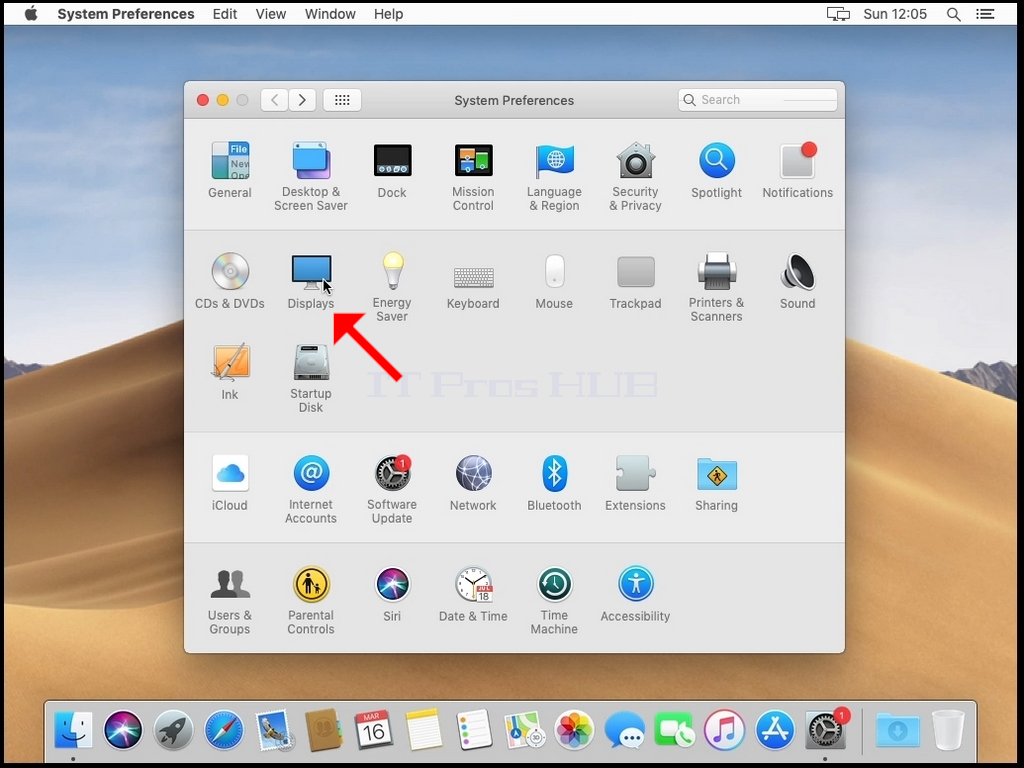Click the Forward navigation arrow

[x=302, y=100]
